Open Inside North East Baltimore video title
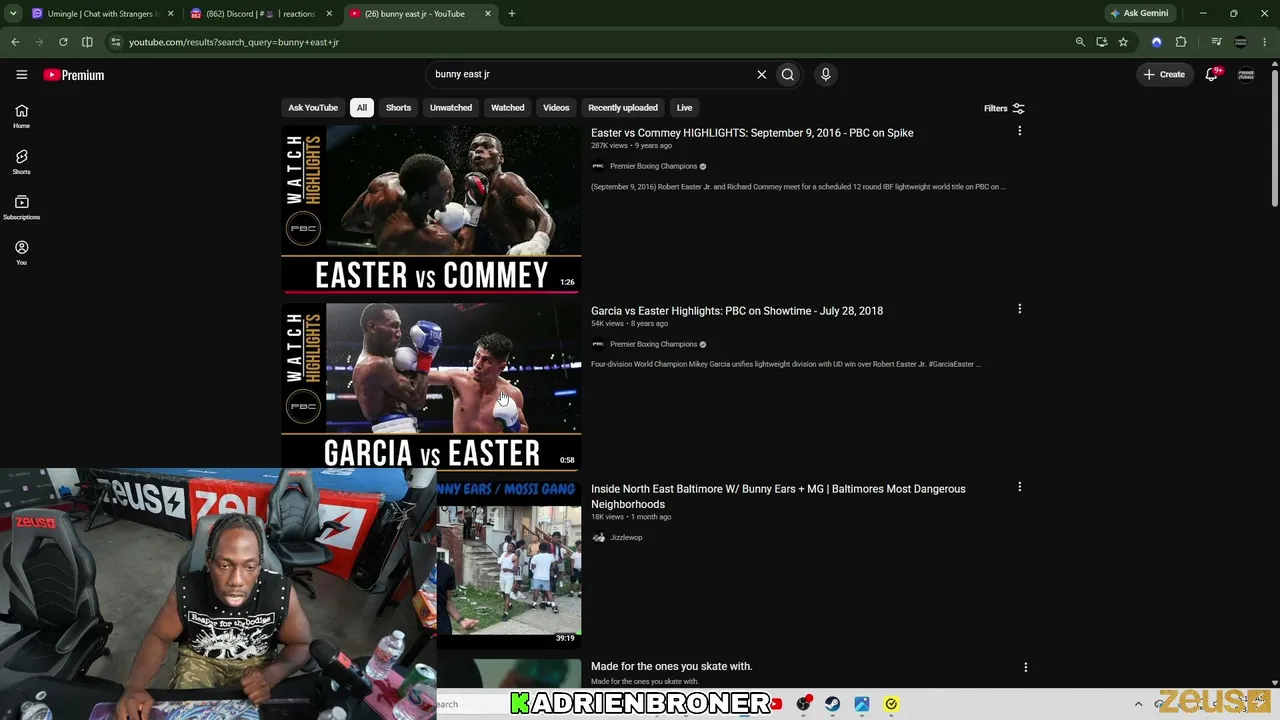The height and width of the screenshot is (720, 1280). click(778, 496)
